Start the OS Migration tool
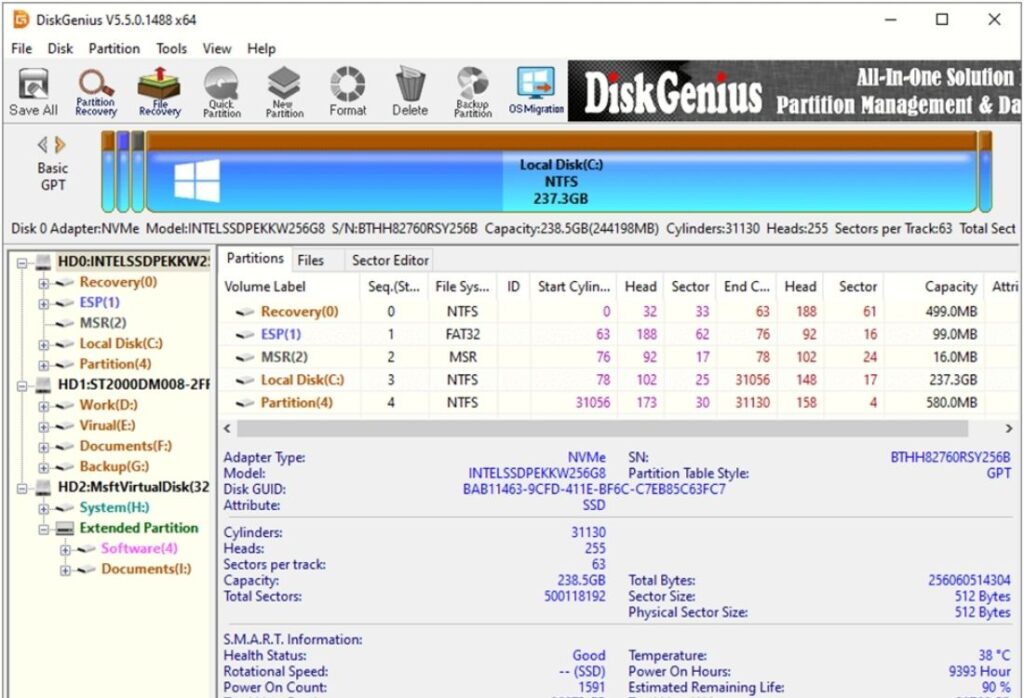 pos(536,91)
